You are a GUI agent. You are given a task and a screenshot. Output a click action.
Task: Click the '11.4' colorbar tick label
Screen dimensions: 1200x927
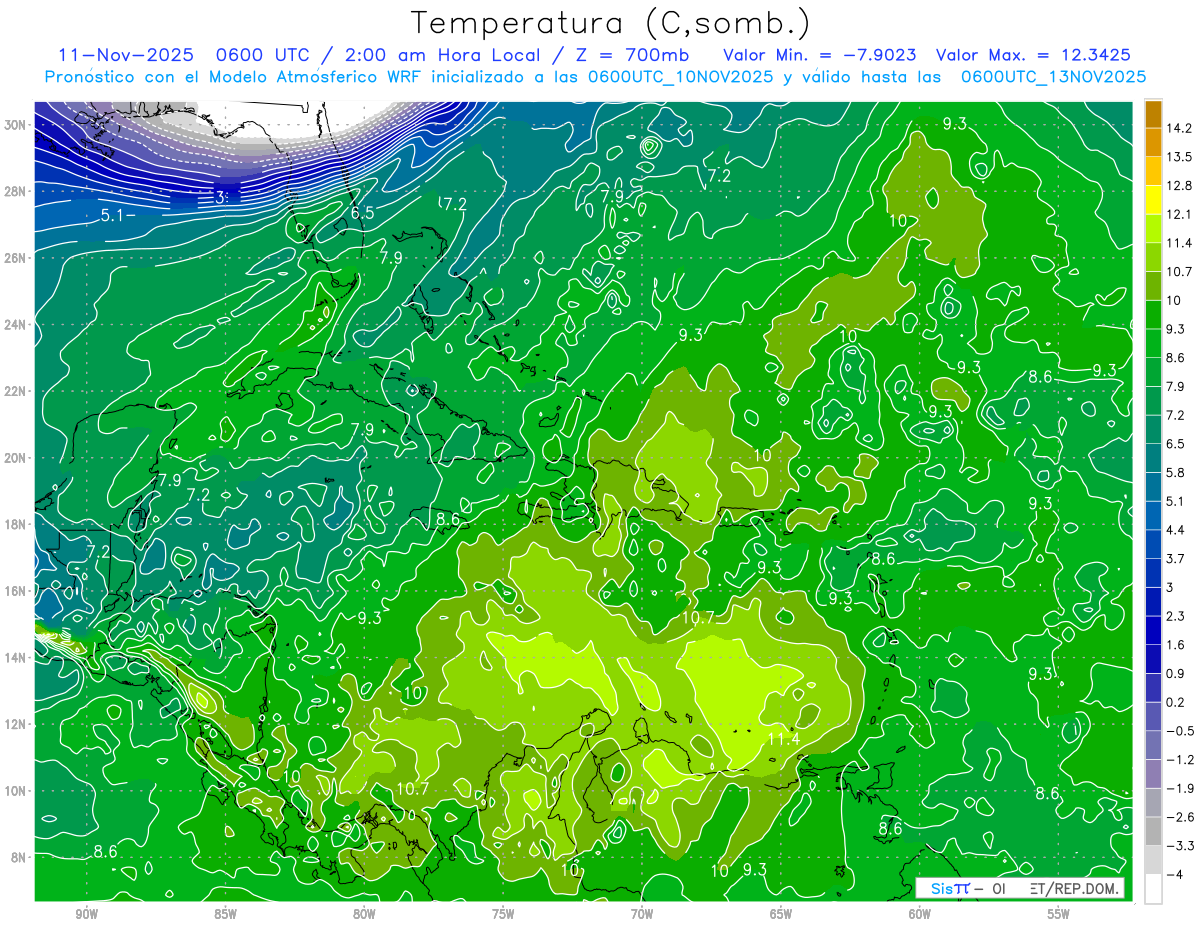pyautogui.click(x=1180, y=243)
